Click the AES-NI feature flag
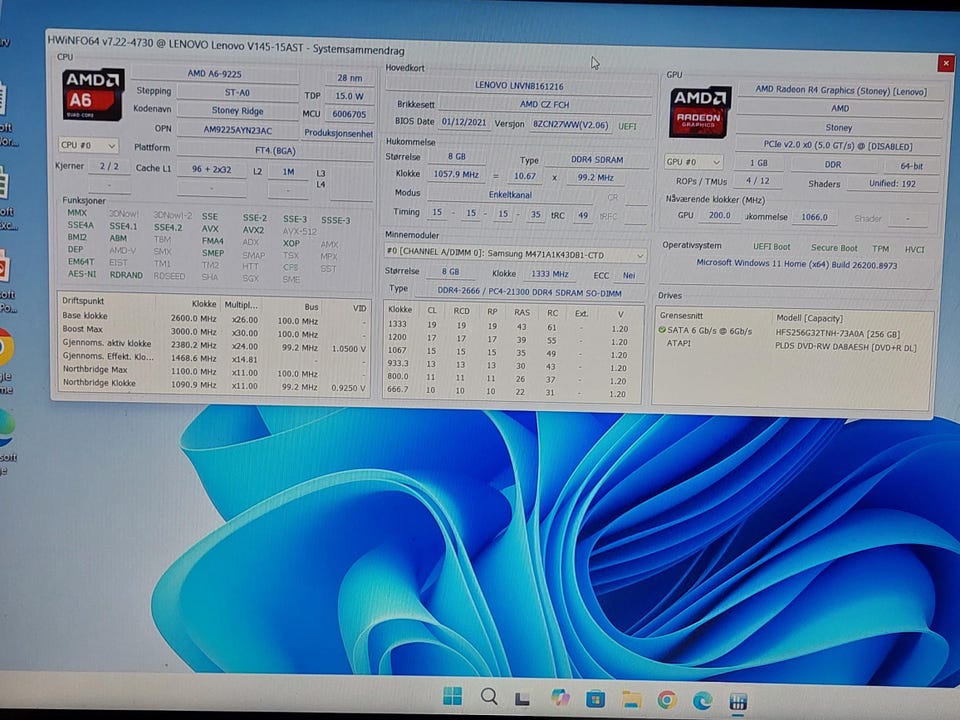This screenshot has height=720, width=960. pyautogui.click(x=80, y=274)
